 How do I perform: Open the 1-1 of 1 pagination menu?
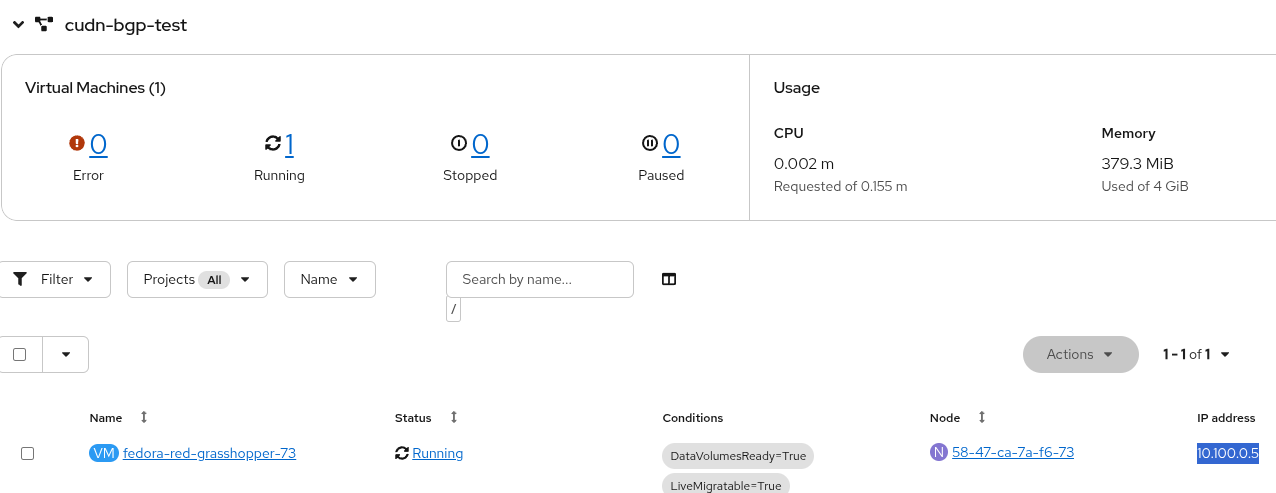pos(1196,354)
